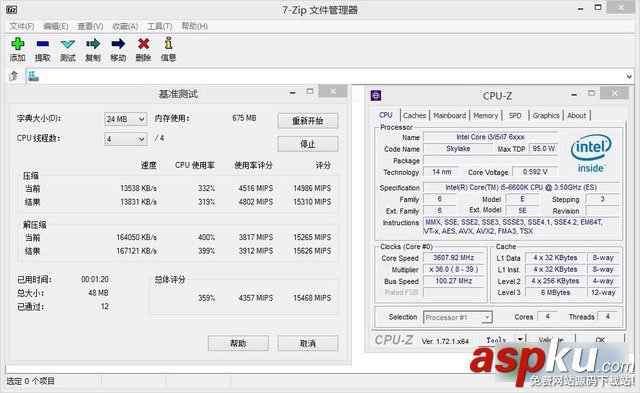
Task: Open the 收藏(A) menu
Action: coord(125,26)
